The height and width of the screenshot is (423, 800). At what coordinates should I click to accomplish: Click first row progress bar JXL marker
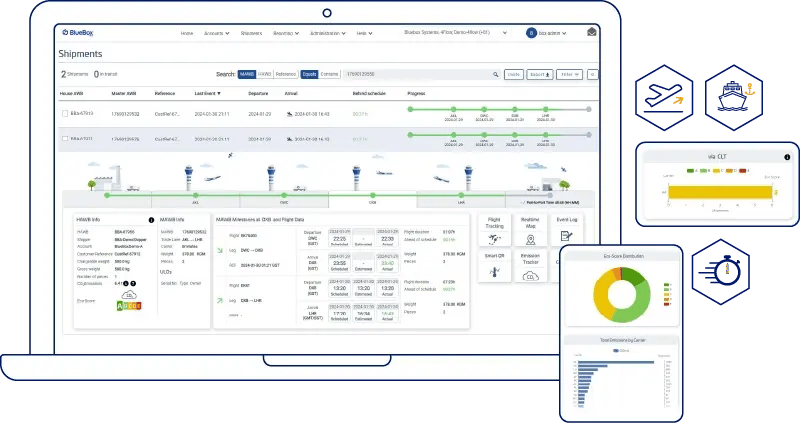click(x=454, y=109)
